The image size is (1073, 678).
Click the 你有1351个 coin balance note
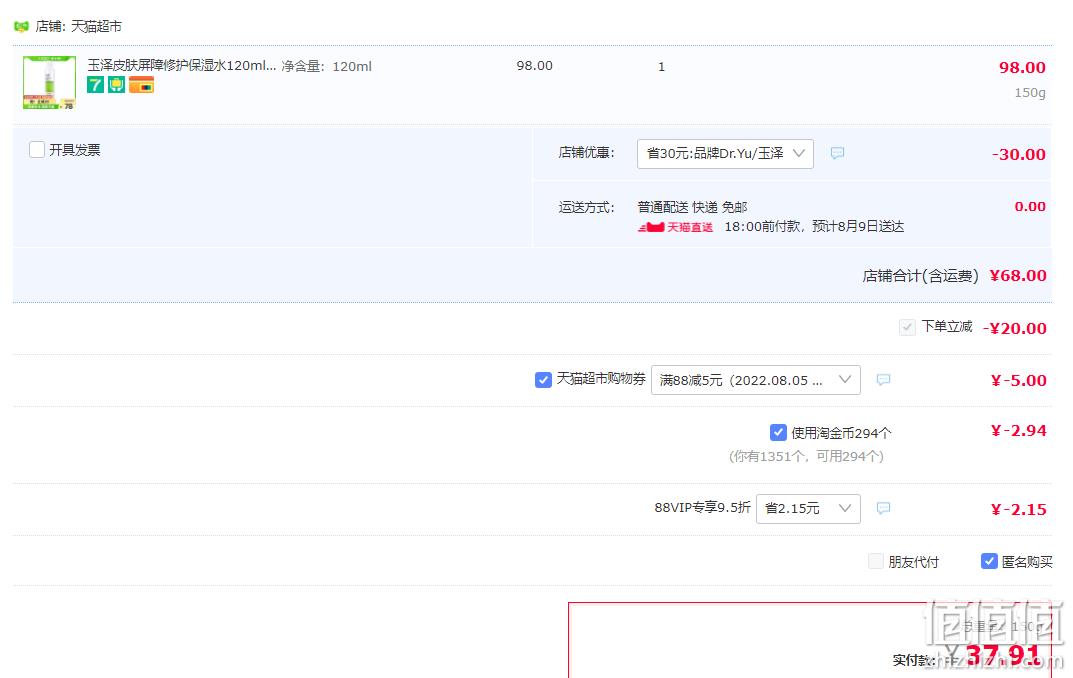[x=806, y=456]
